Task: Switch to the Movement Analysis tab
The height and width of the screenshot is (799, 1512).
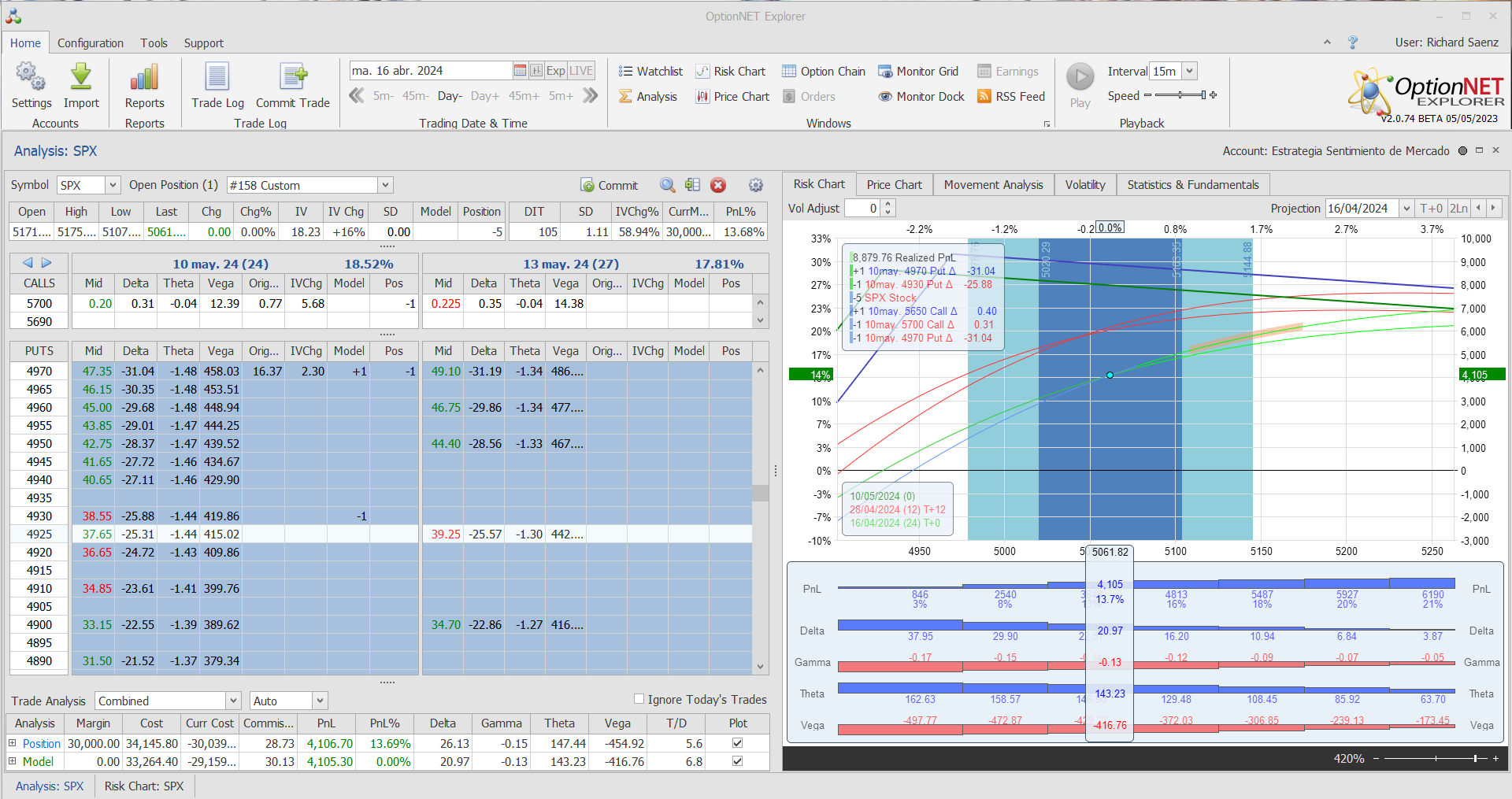Action: [x=993, y=184]
